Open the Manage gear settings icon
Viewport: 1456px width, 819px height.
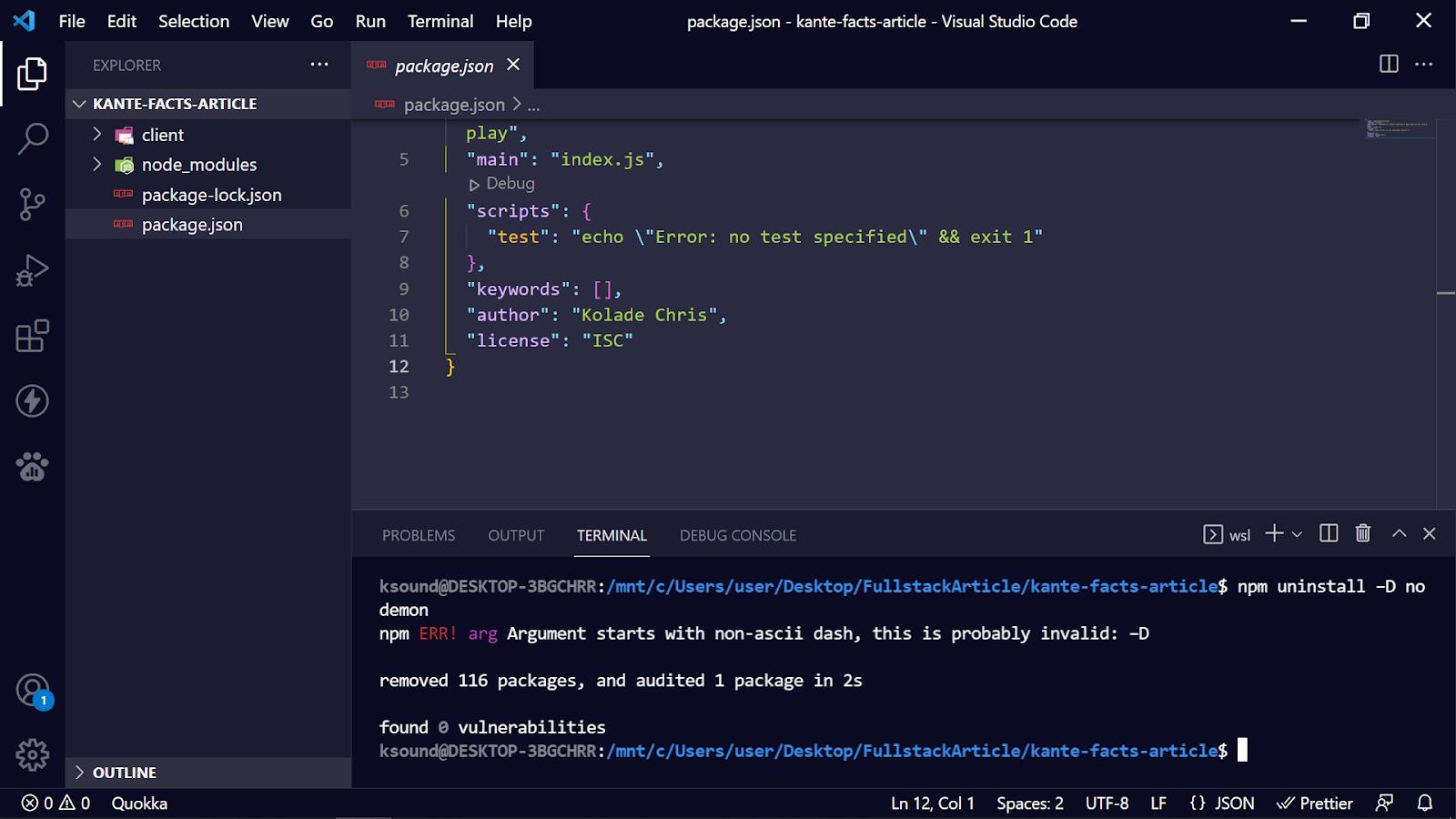[x=33, y=754]
